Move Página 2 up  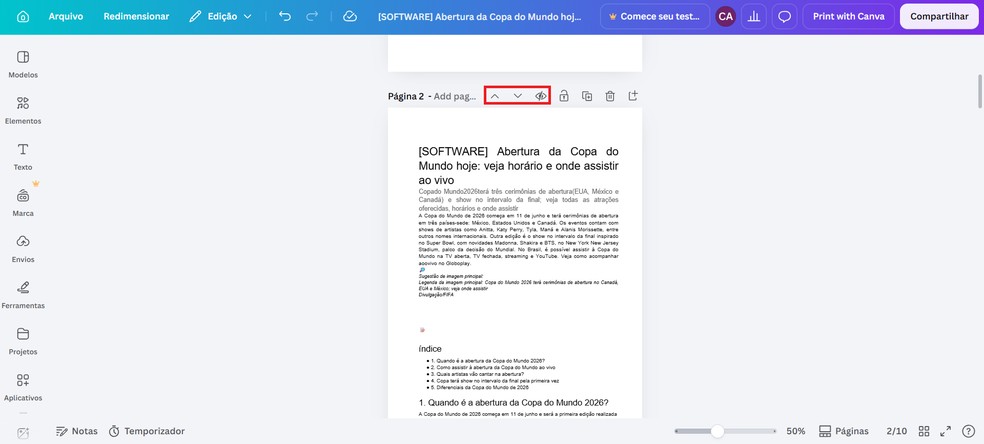click(x=495, y=96)
